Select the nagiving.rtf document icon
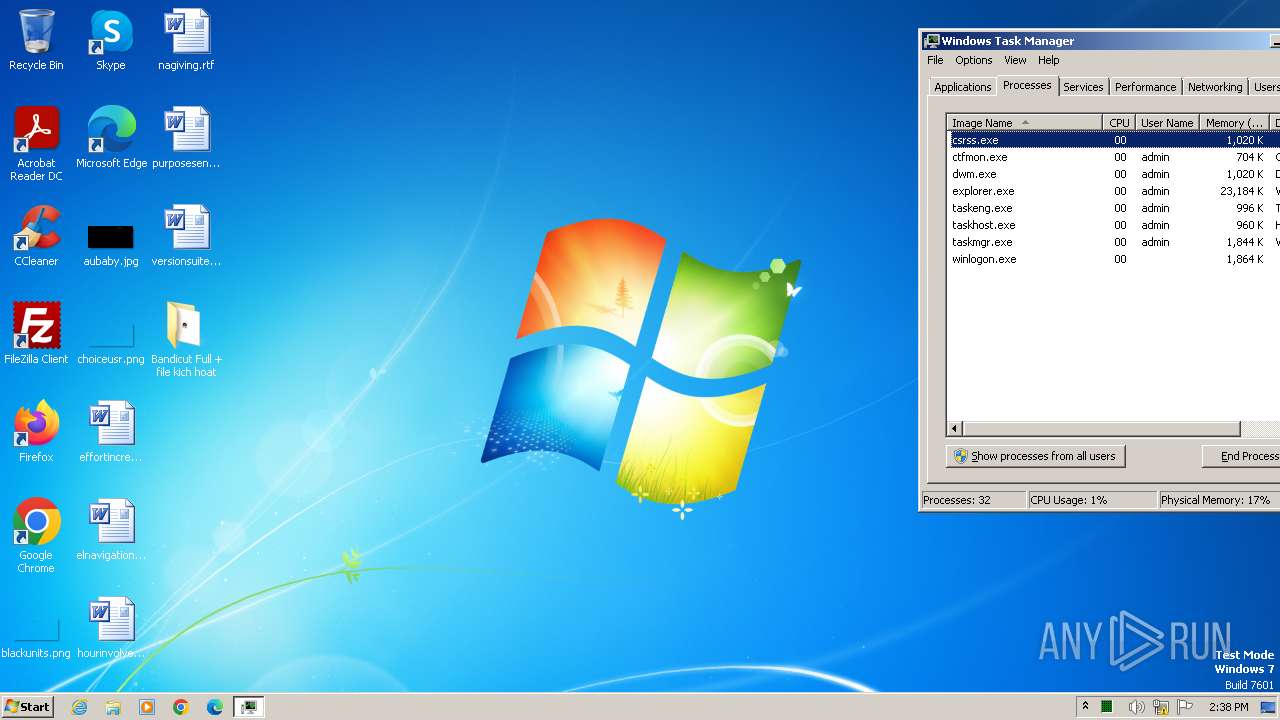This screenshot has height=720, width=1280. tap(186, 40)
